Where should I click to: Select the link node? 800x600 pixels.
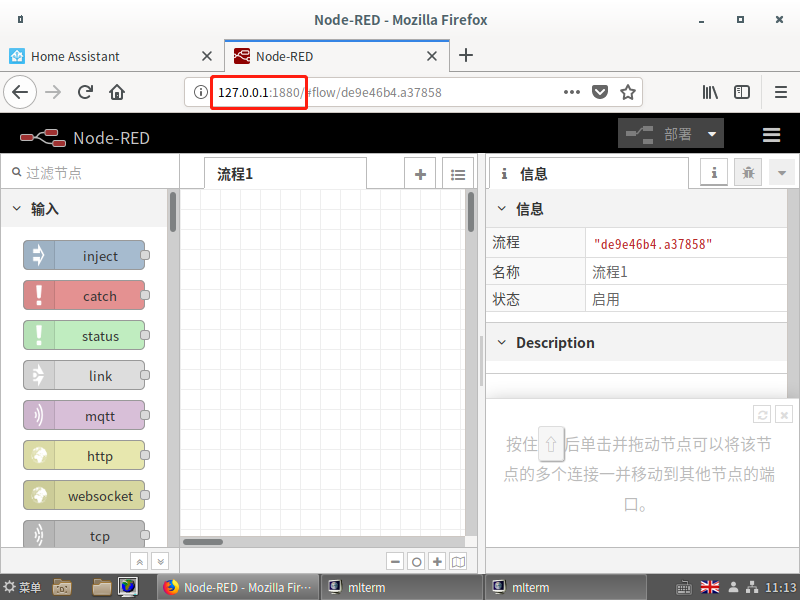click(85, 376)
